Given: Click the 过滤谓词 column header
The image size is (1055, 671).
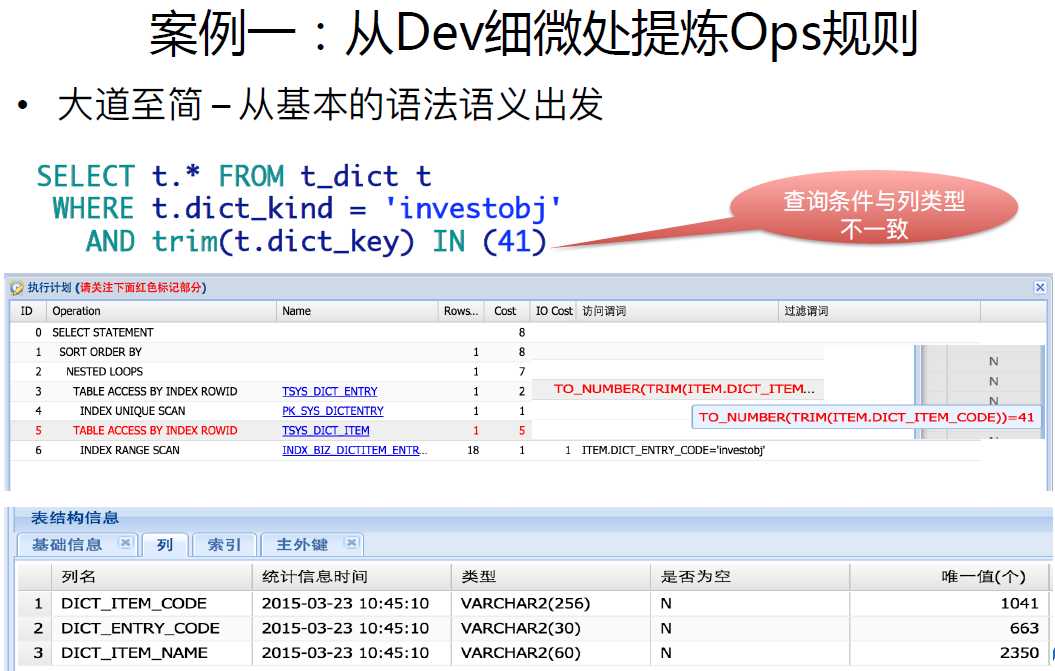Looking at the screenshot, I should (879, 311).
